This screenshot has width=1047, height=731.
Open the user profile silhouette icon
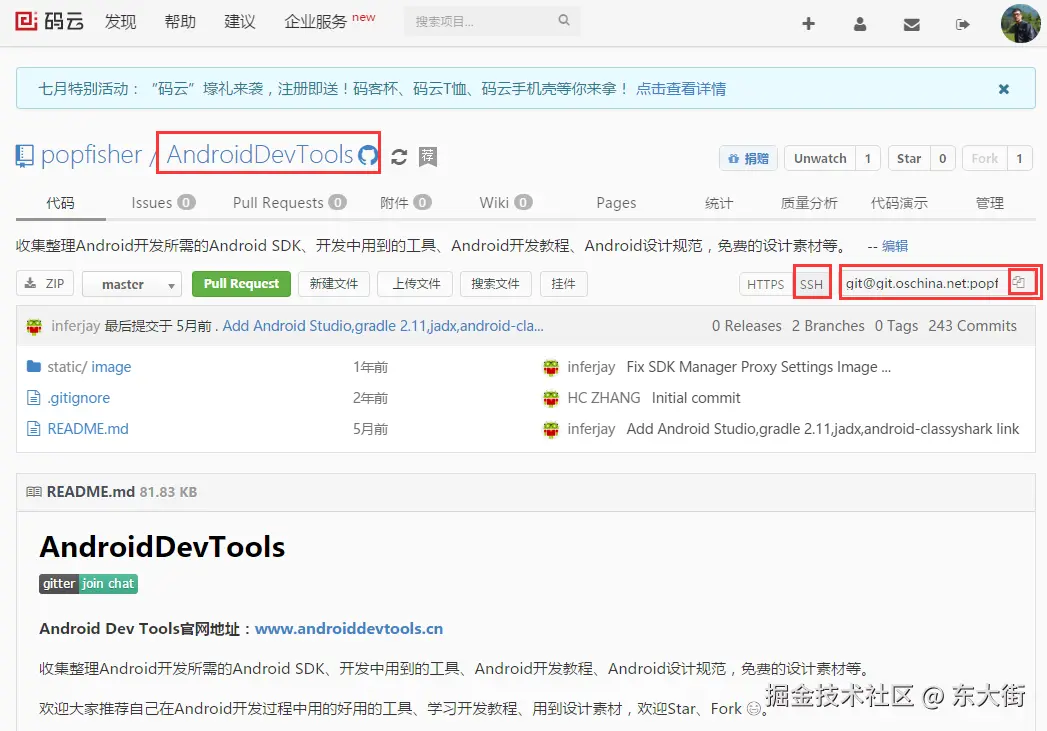[860, 24]
